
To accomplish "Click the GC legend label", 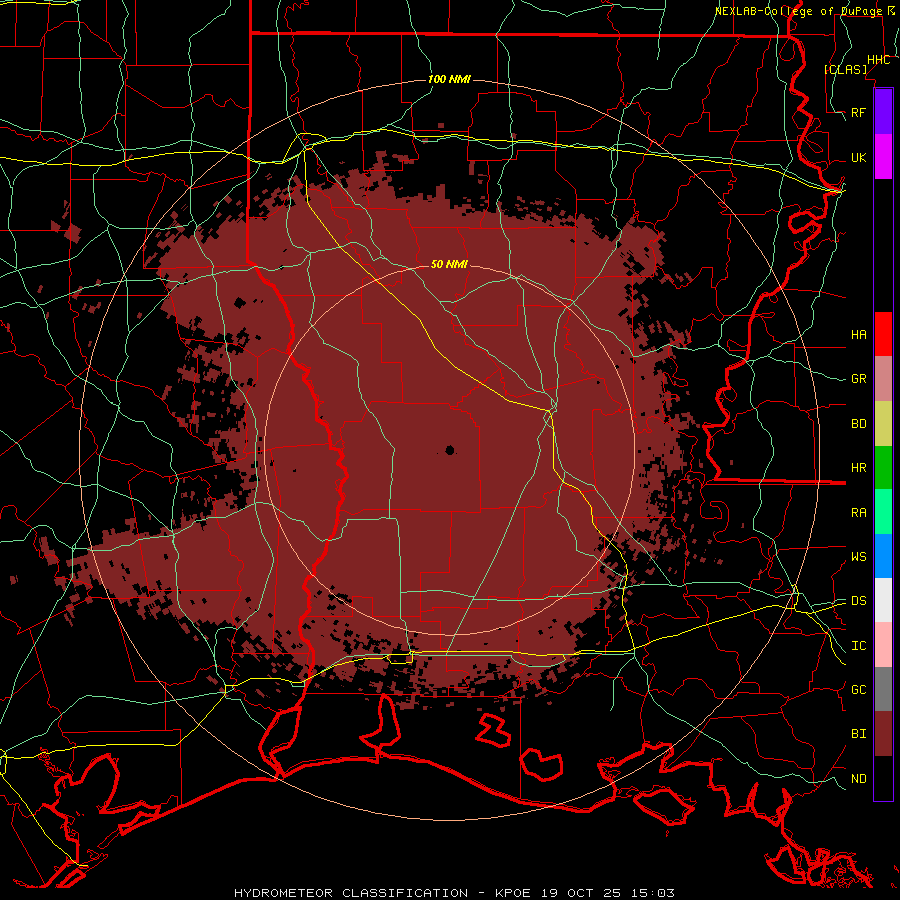I will pos(859,689).
